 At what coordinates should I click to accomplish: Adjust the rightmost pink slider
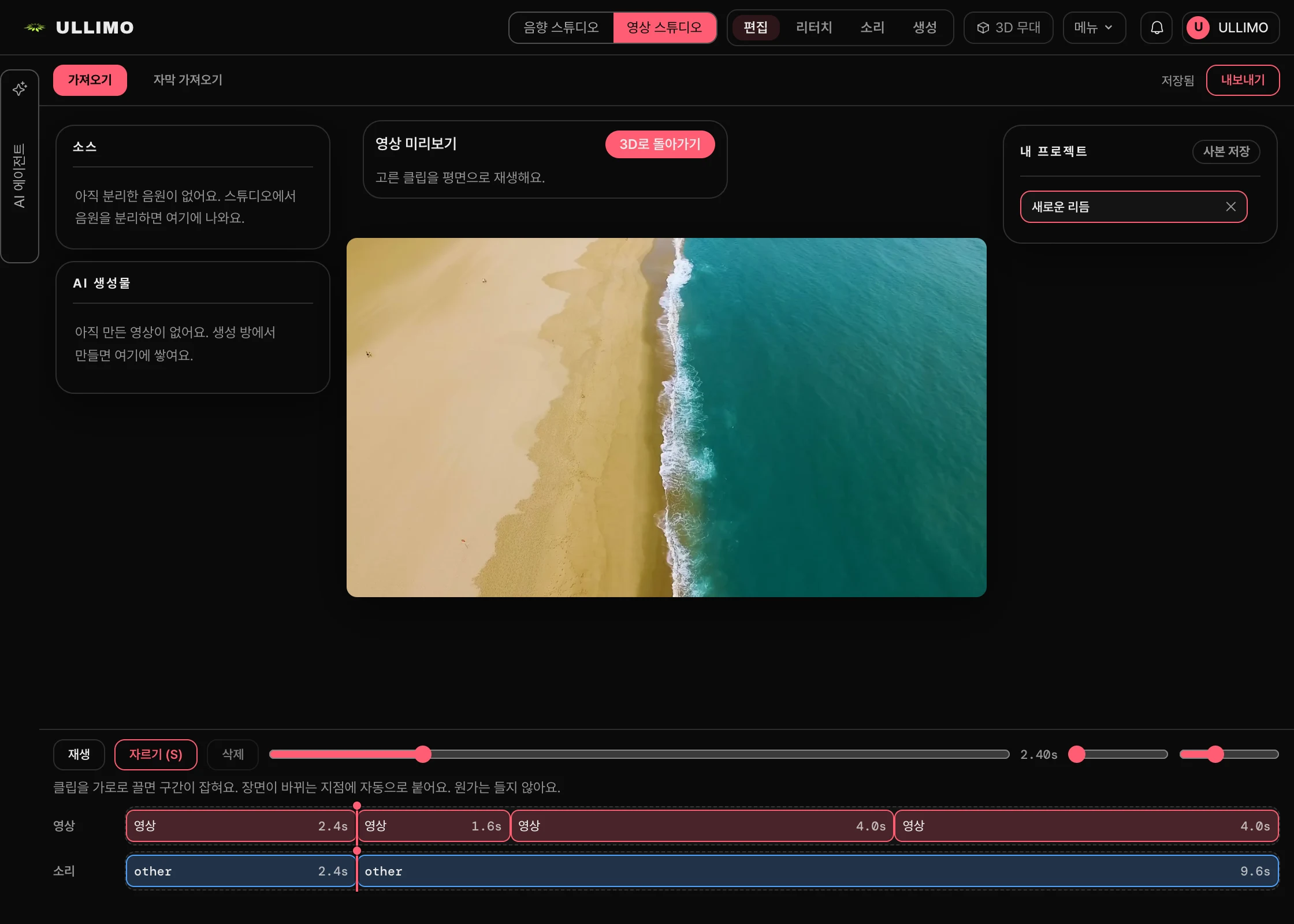[x=1229, y=754]
